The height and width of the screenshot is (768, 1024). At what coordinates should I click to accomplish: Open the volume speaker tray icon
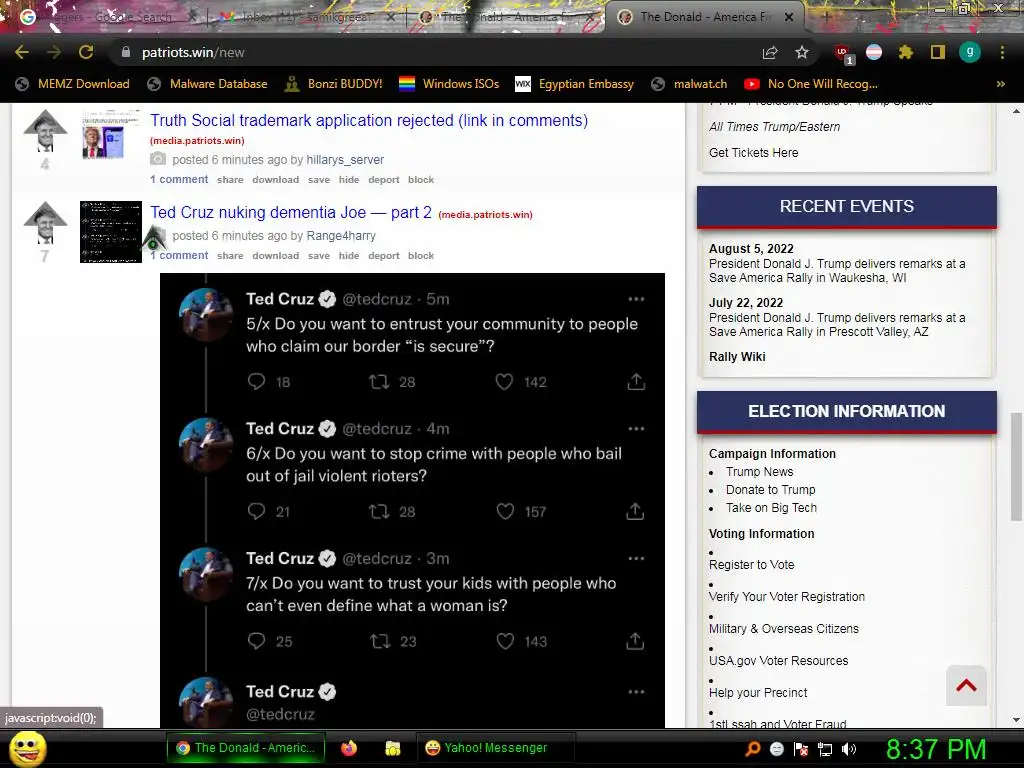849,749
